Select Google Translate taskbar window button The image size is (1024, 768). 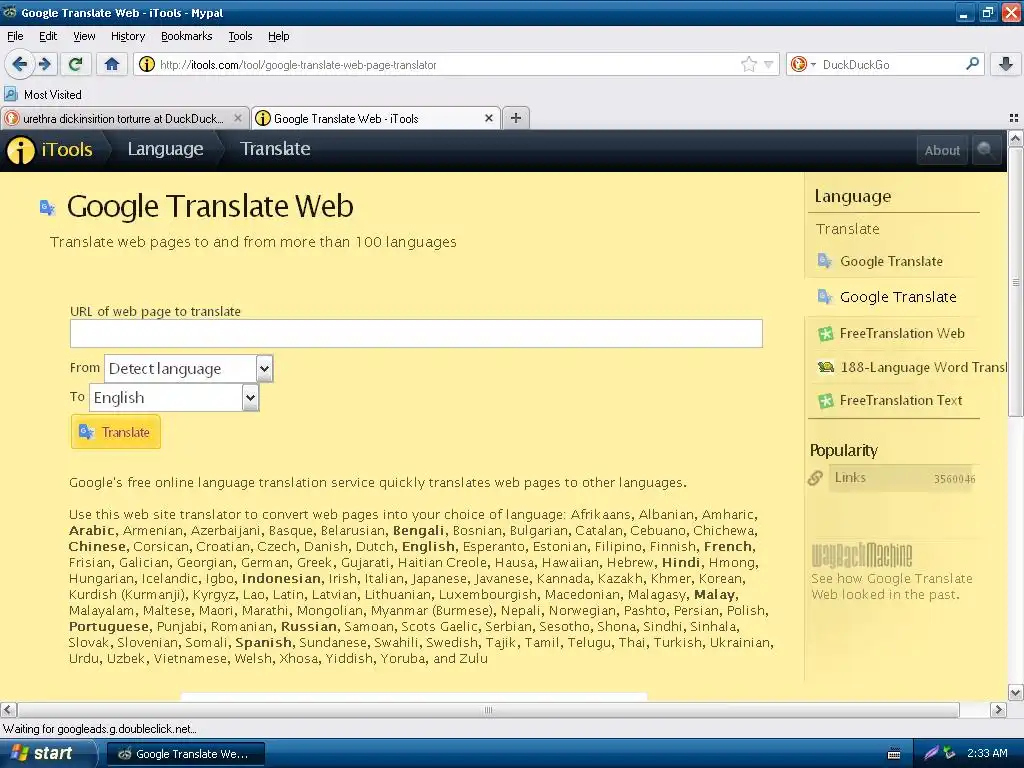point(185,754)
